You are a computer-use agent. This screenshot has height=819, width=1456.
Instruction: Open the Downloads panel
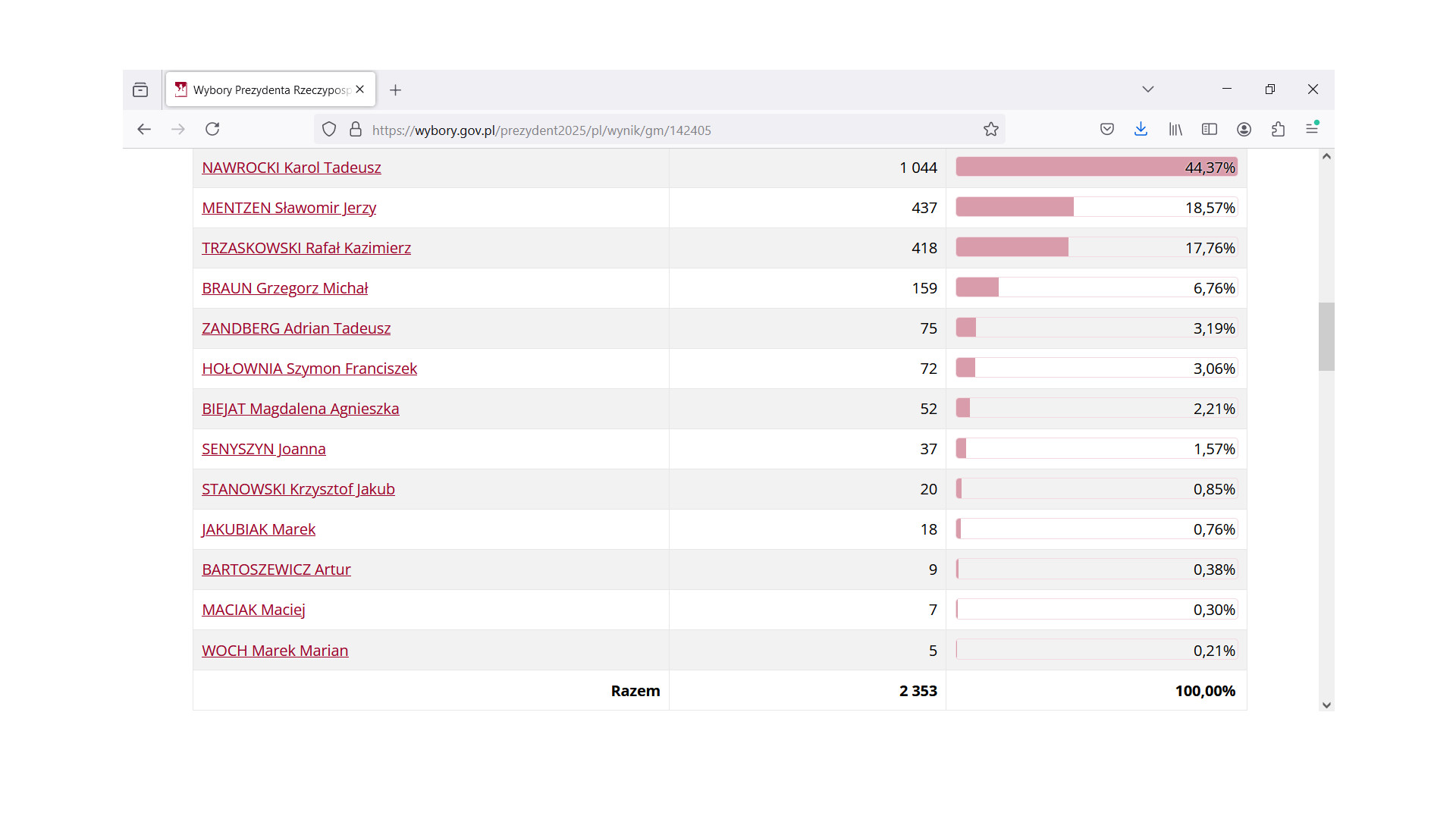click(x=1141, y=130)
